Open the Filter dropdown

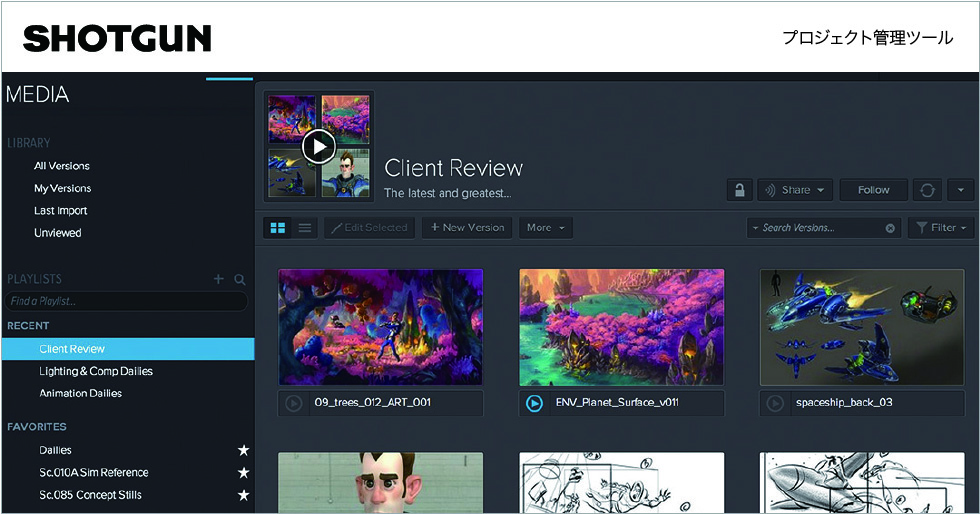941,228
